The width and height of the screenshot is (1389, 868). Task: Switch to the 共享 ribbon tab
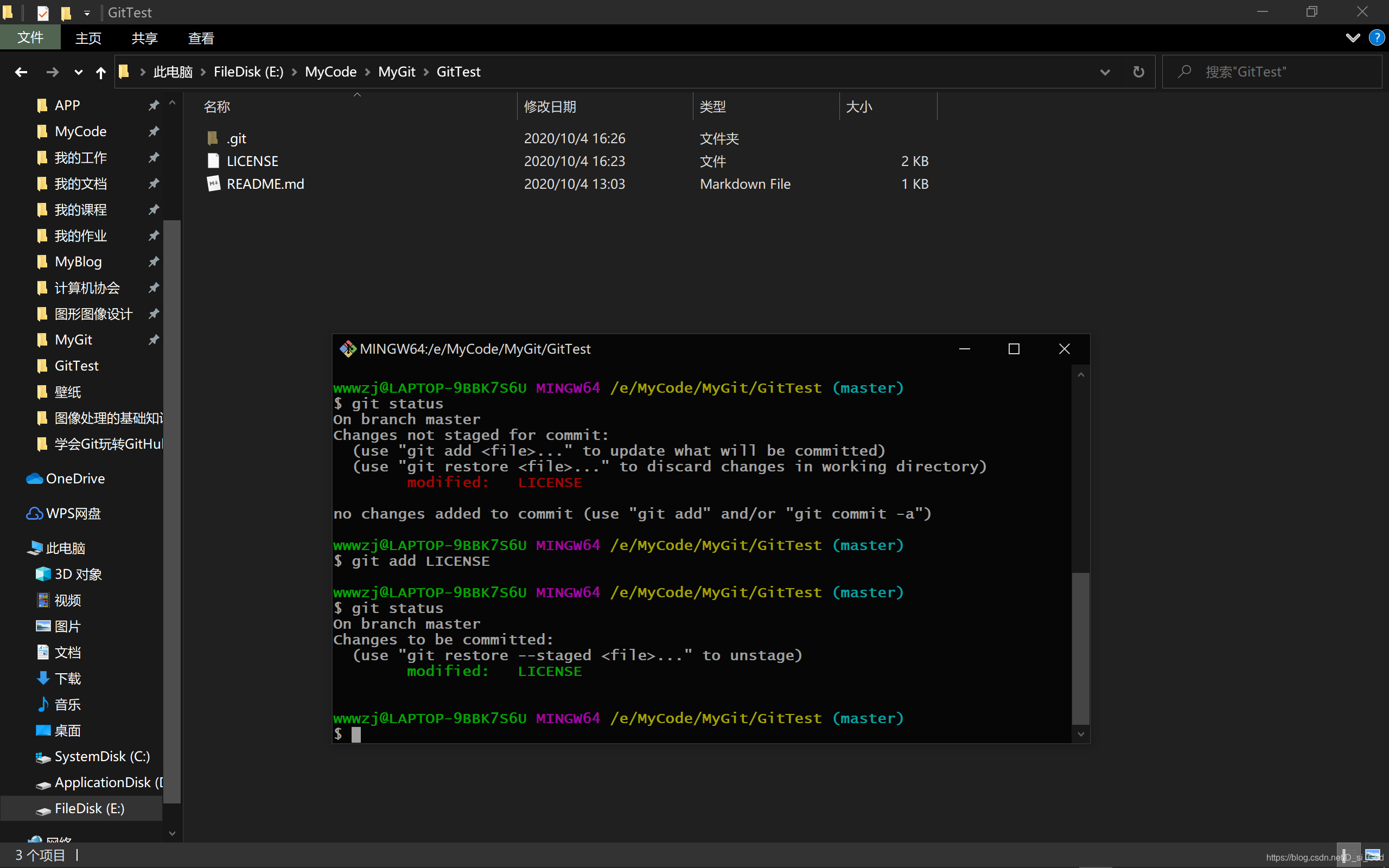tap(144, 38)
